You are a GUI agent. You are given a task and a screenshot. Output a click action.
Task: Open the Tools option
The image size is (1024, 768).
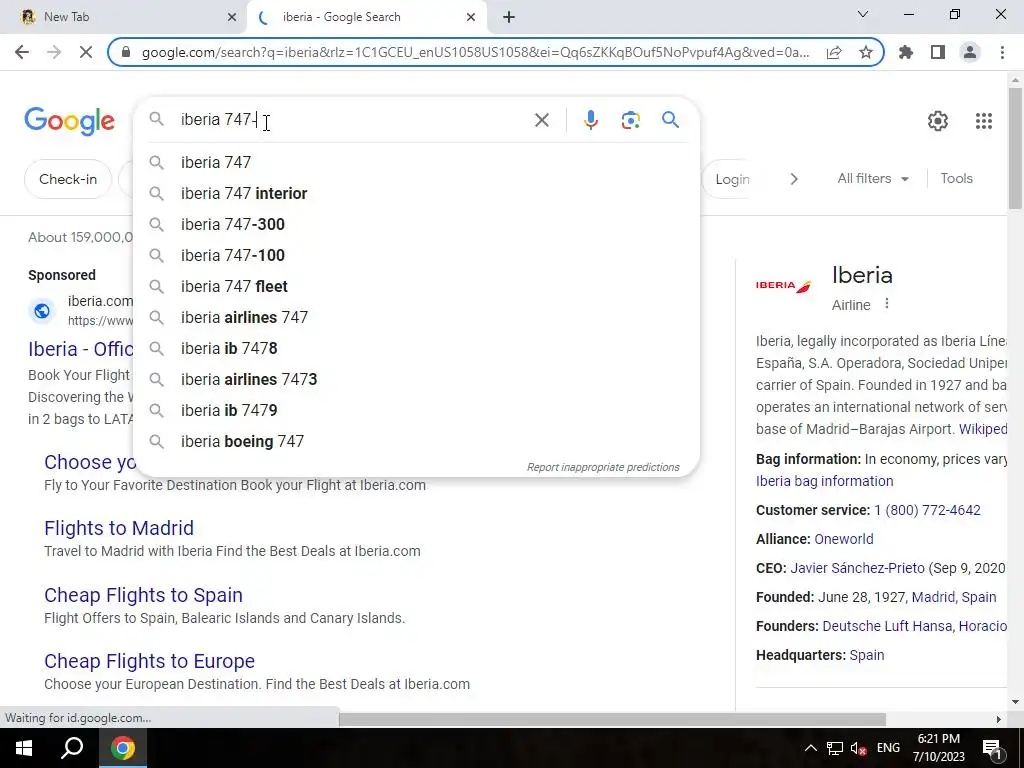tap(956, 178)
